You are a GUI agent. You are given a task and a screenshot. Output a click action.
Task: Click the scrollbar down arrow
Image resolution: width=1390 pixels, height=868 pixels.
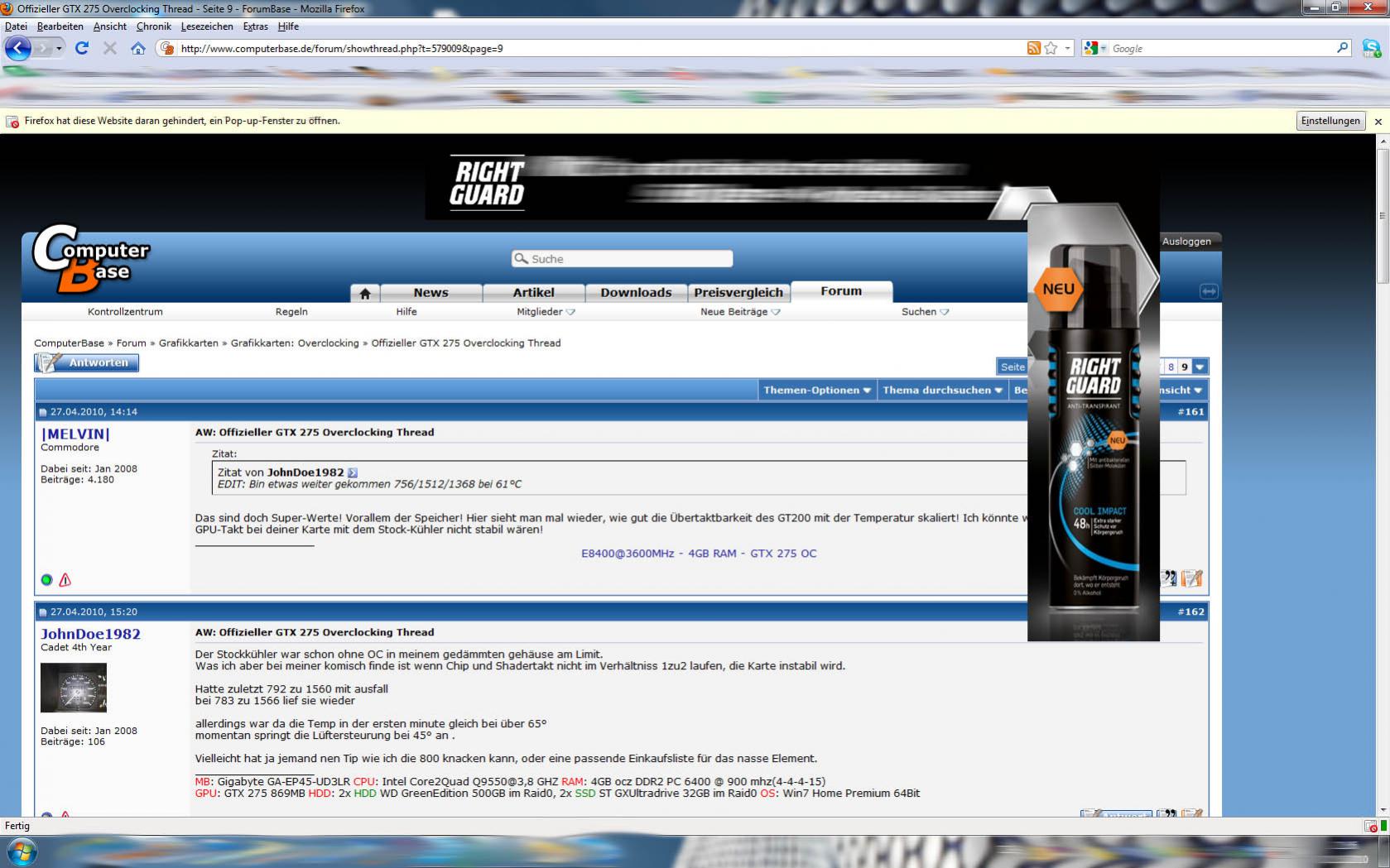pyautogui.click(x=1383, y=811)
